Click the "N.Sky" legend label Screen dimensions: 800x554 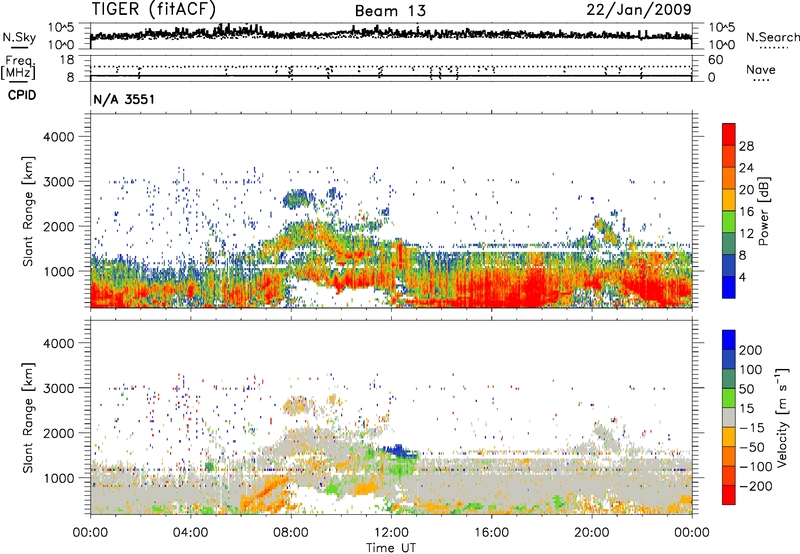[19, 38]
